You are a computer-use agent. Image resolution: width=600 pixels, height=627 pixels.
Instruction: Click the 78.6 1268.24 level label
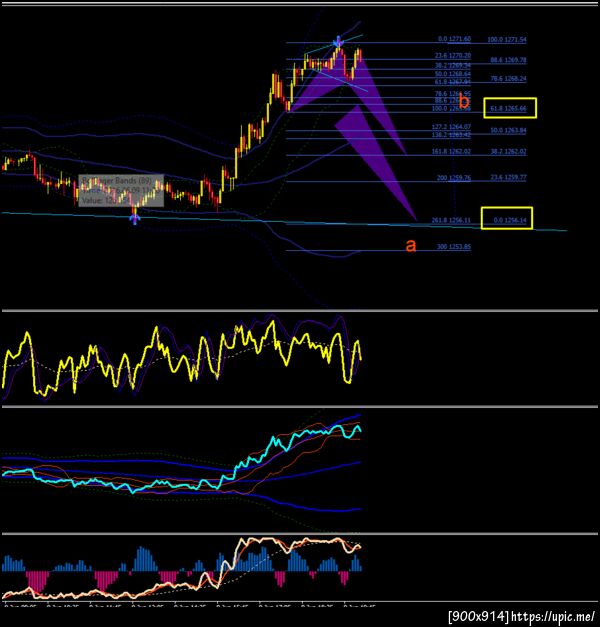click(508, 79)
